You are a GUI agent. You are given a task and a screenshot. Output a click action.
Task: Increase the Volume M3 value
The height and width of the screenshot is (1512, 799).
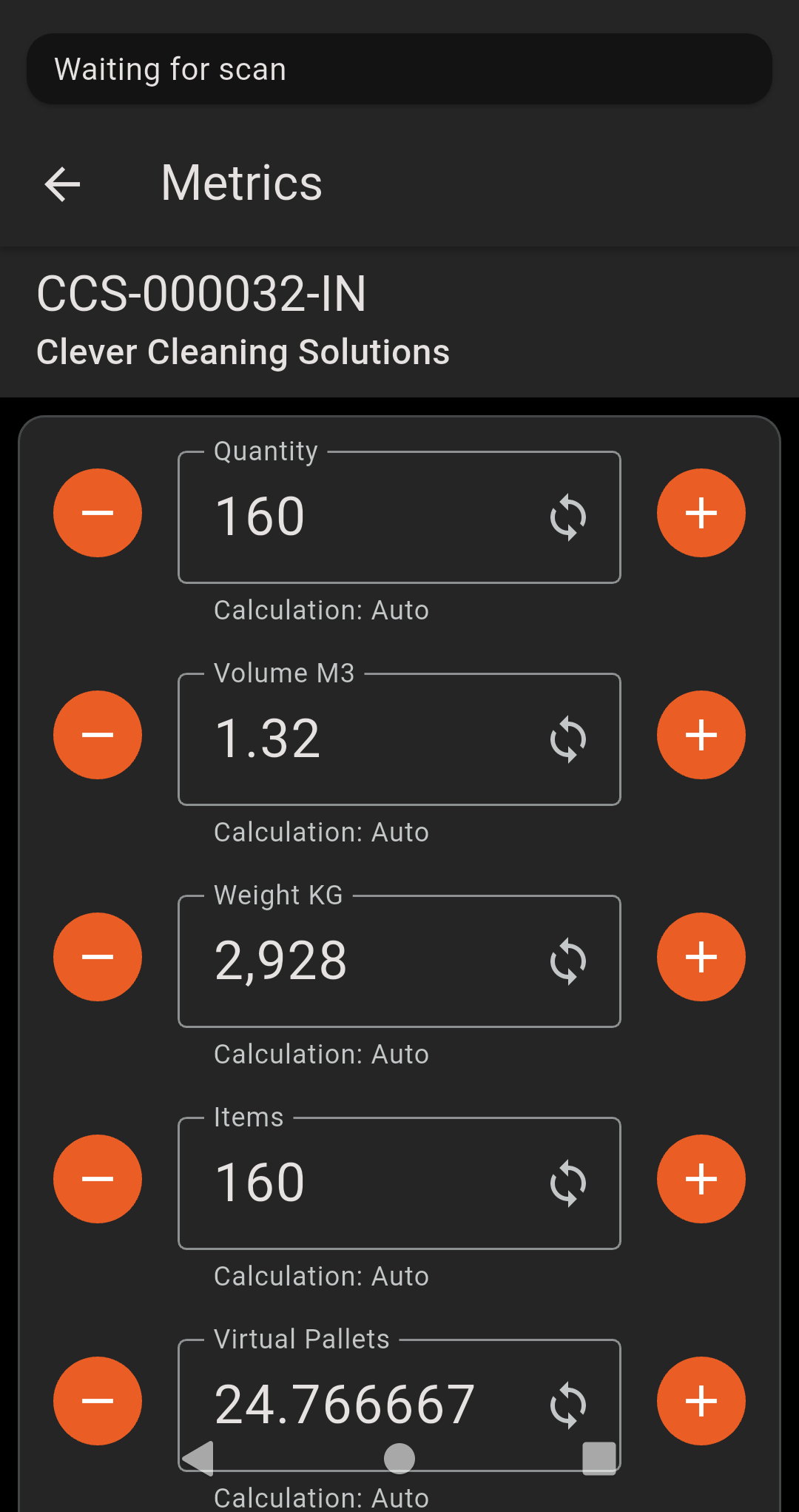click(701, 735)
